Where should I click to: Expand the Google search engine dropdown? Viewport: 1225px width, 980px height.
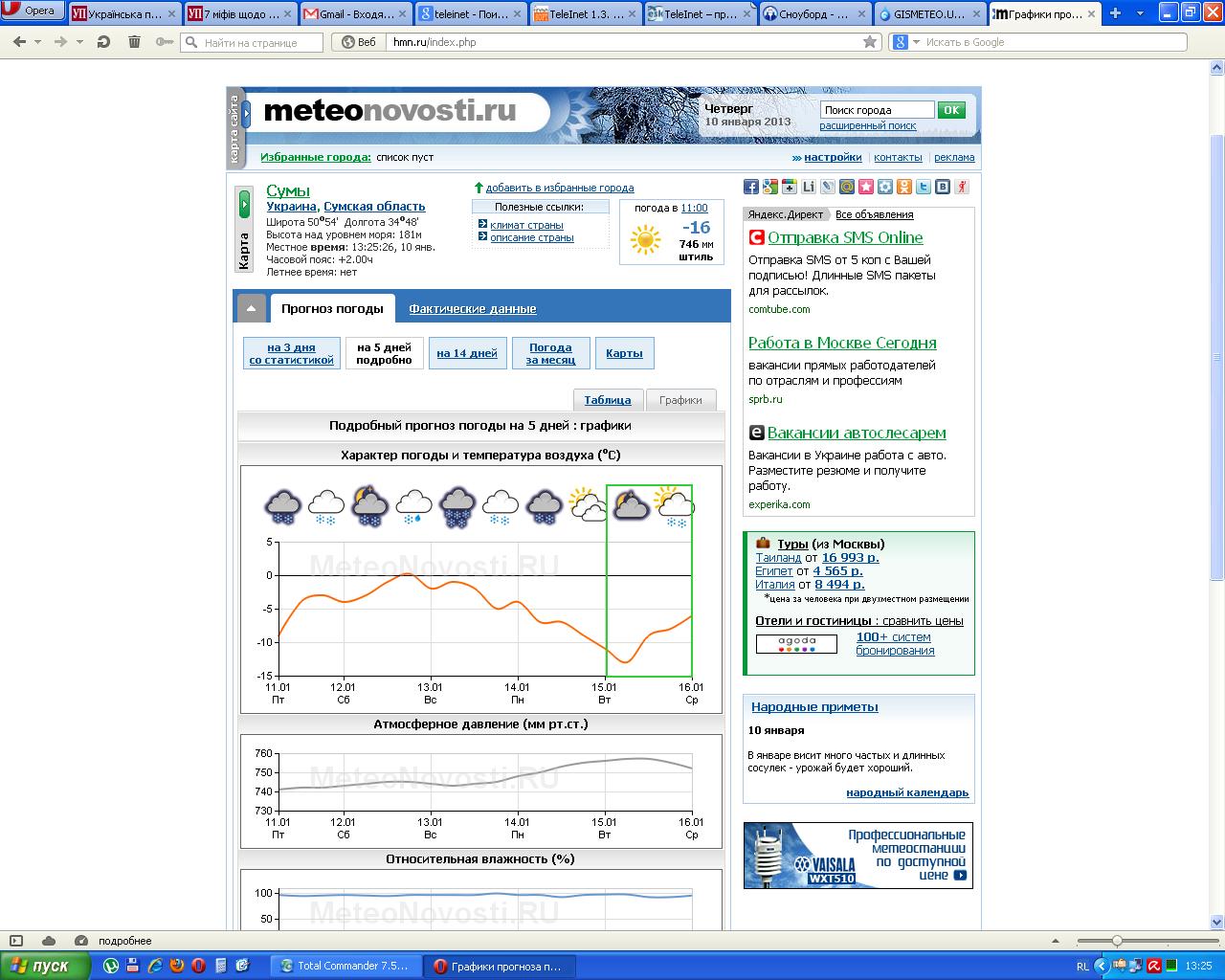916,42
